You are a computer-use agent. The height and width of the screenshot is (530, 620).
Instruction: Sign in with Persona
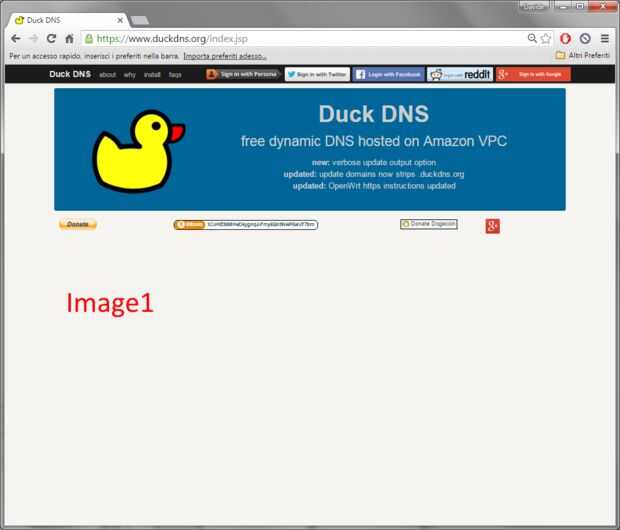[243, 74]
